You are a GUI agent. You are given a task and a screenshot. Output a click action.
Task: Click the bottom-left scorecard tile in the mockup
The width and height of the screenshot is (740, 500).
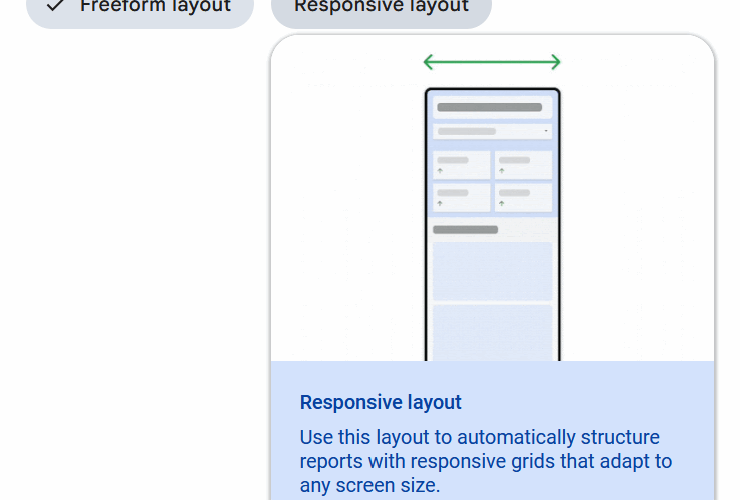pos(461,197)
